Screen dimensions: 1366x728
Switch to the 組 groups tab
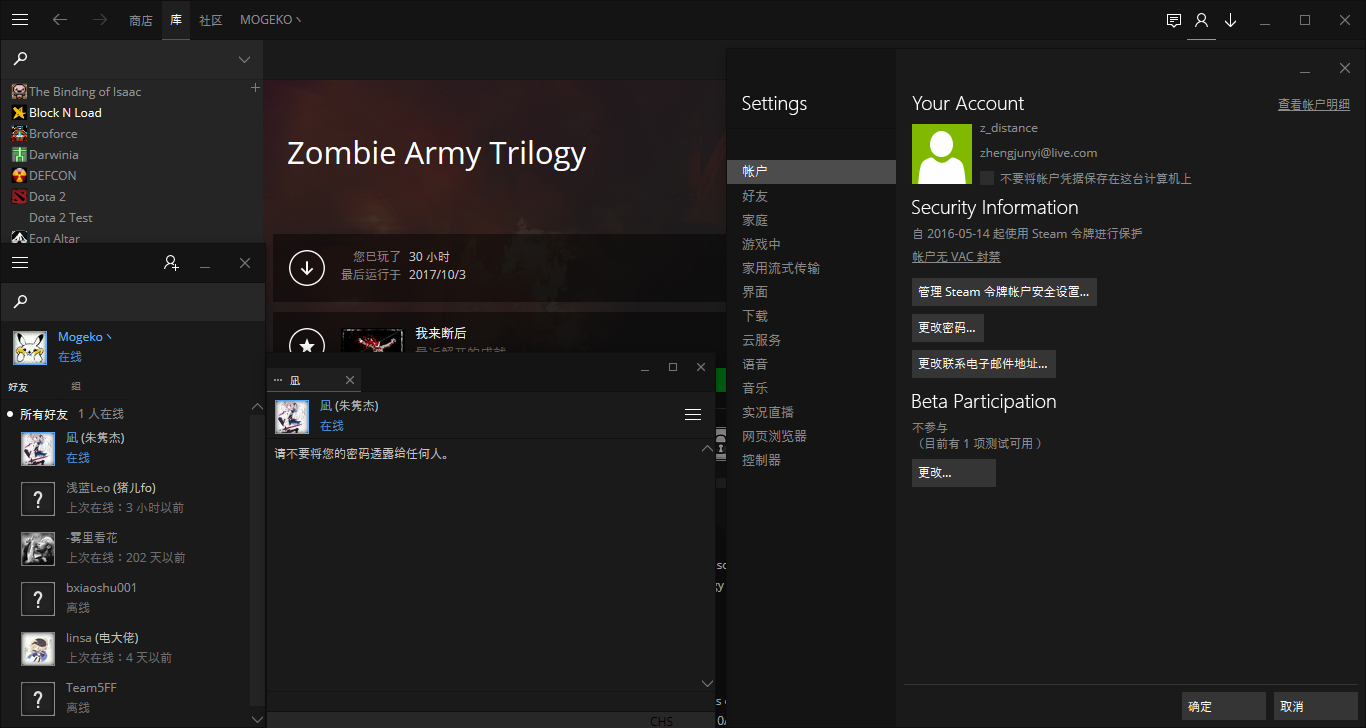point(76,386)
